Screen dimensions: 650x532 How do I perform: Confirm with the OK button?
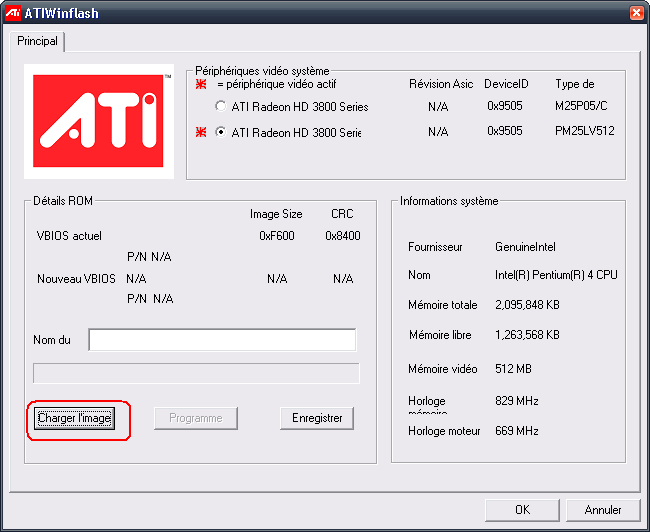pos(522,509)
